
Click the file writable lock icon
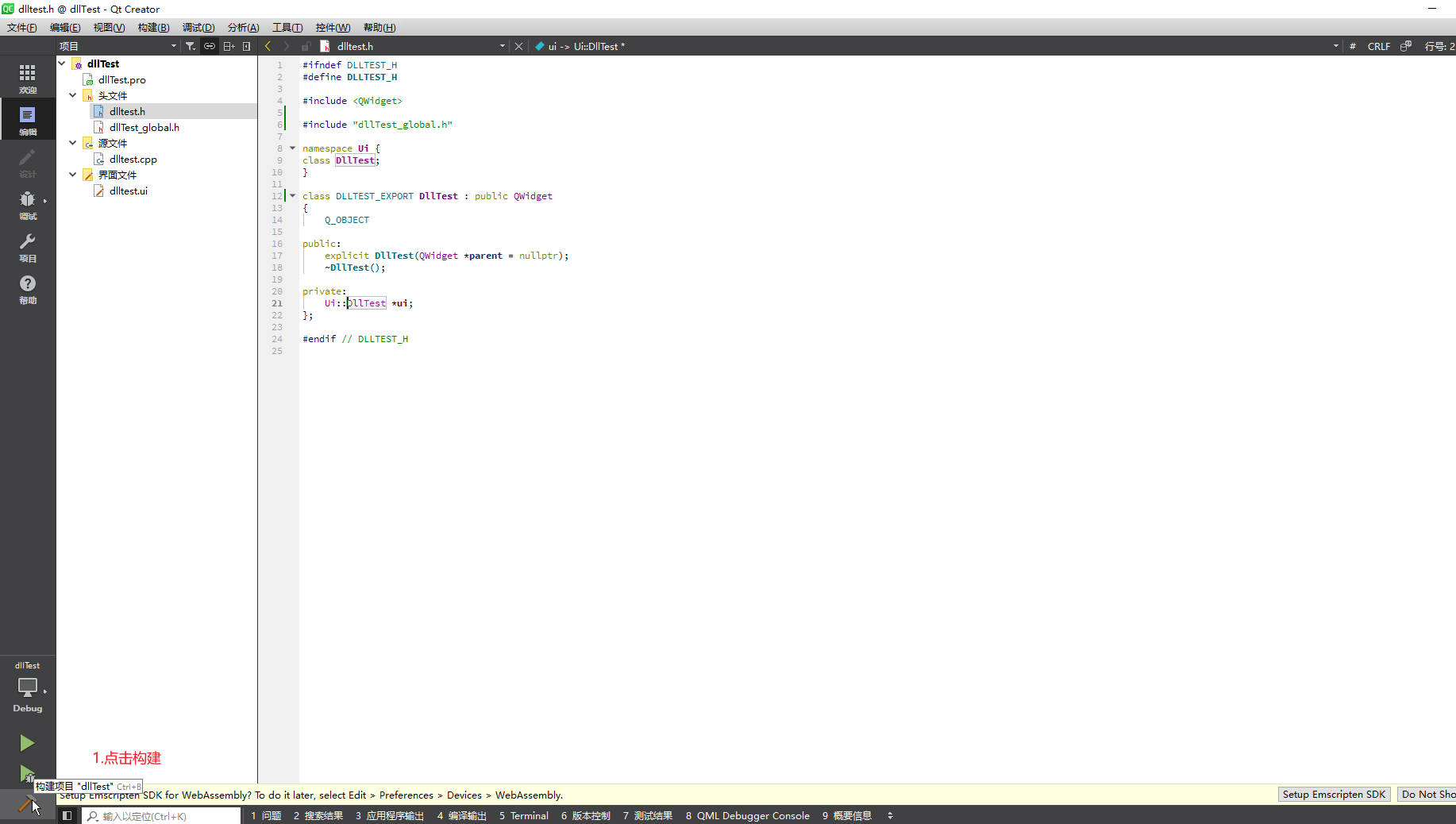[306, 46]
